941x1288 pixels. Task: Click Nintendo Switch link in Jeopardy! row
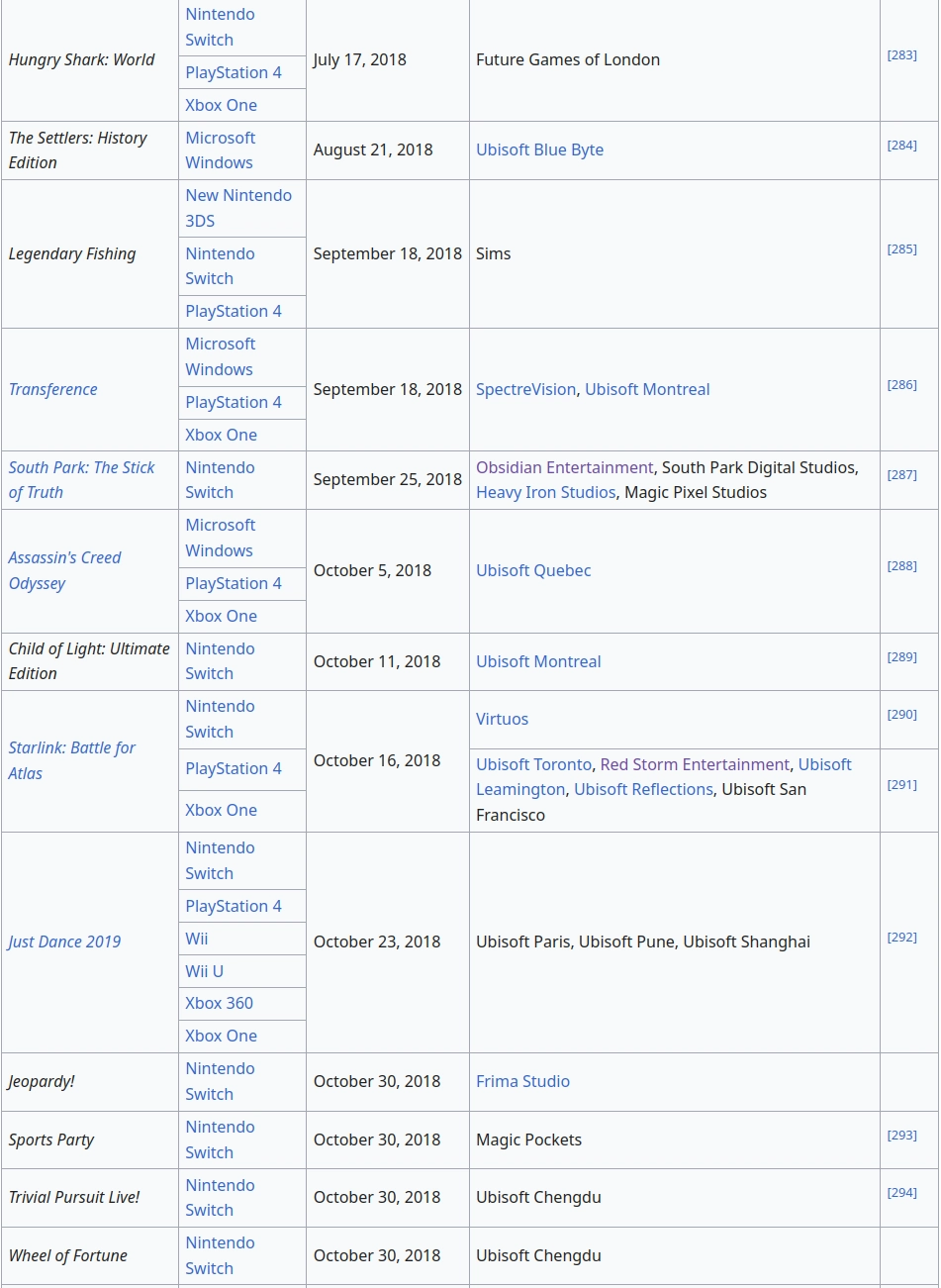(220, 1081)
